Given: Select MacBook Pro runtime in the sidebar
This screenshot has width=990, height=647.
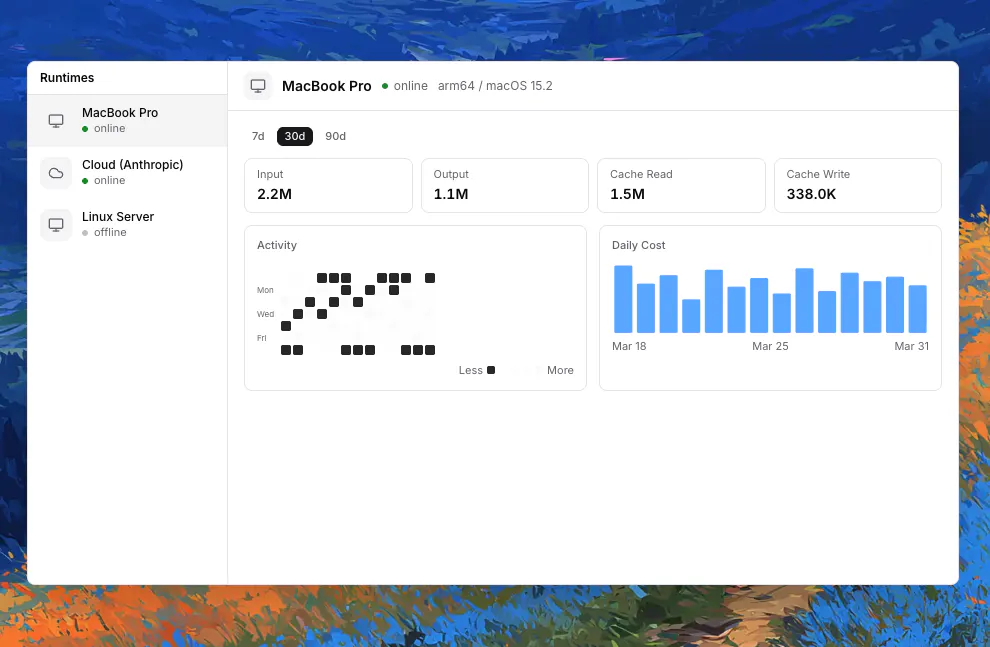Looking at the screenshot, I should coord(127,121).
